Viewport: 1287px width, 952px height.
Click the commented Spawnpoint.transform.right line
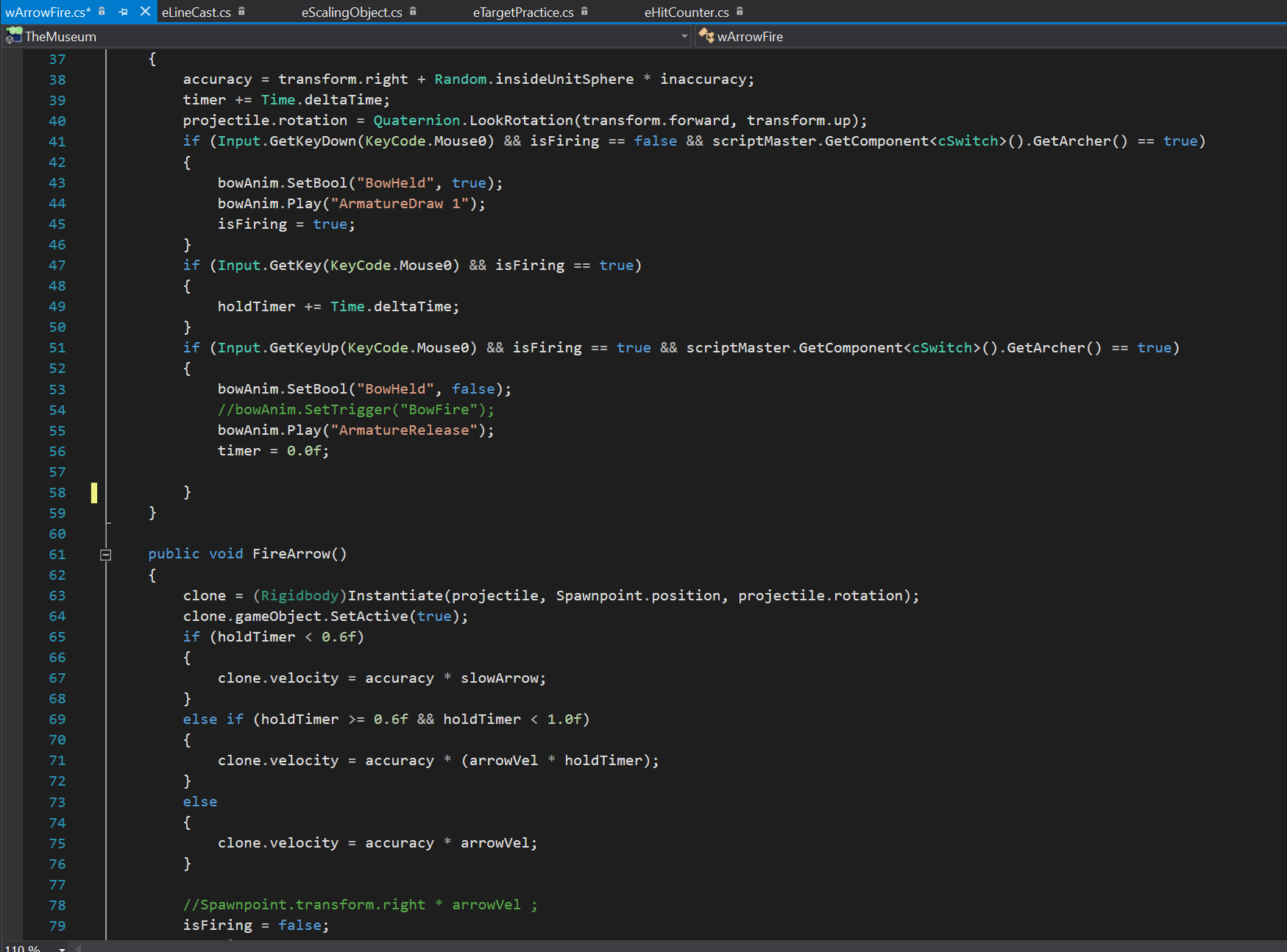click(361, 904)
